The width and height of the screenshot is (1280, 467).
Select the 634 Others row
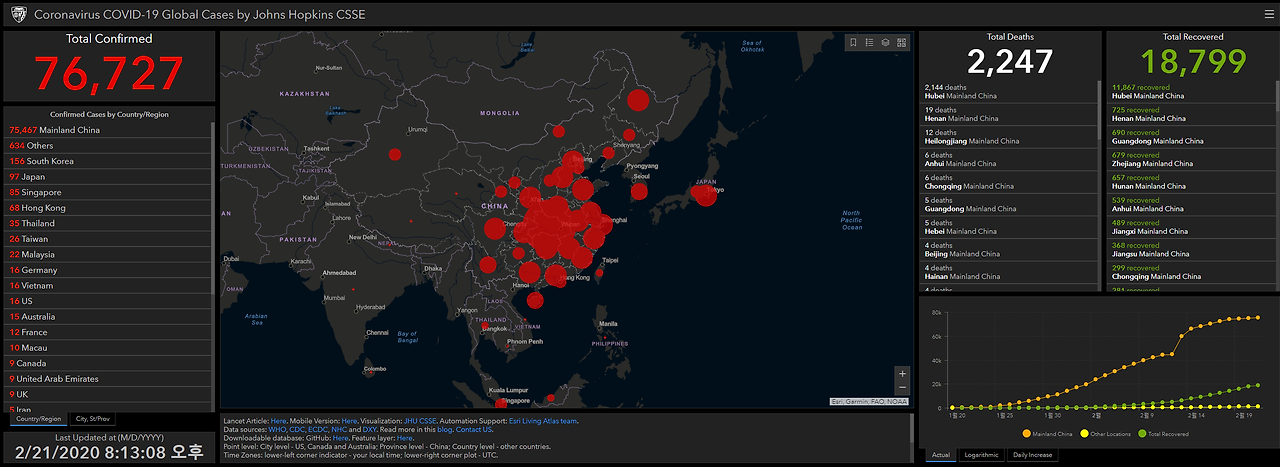tap(108, 145)
